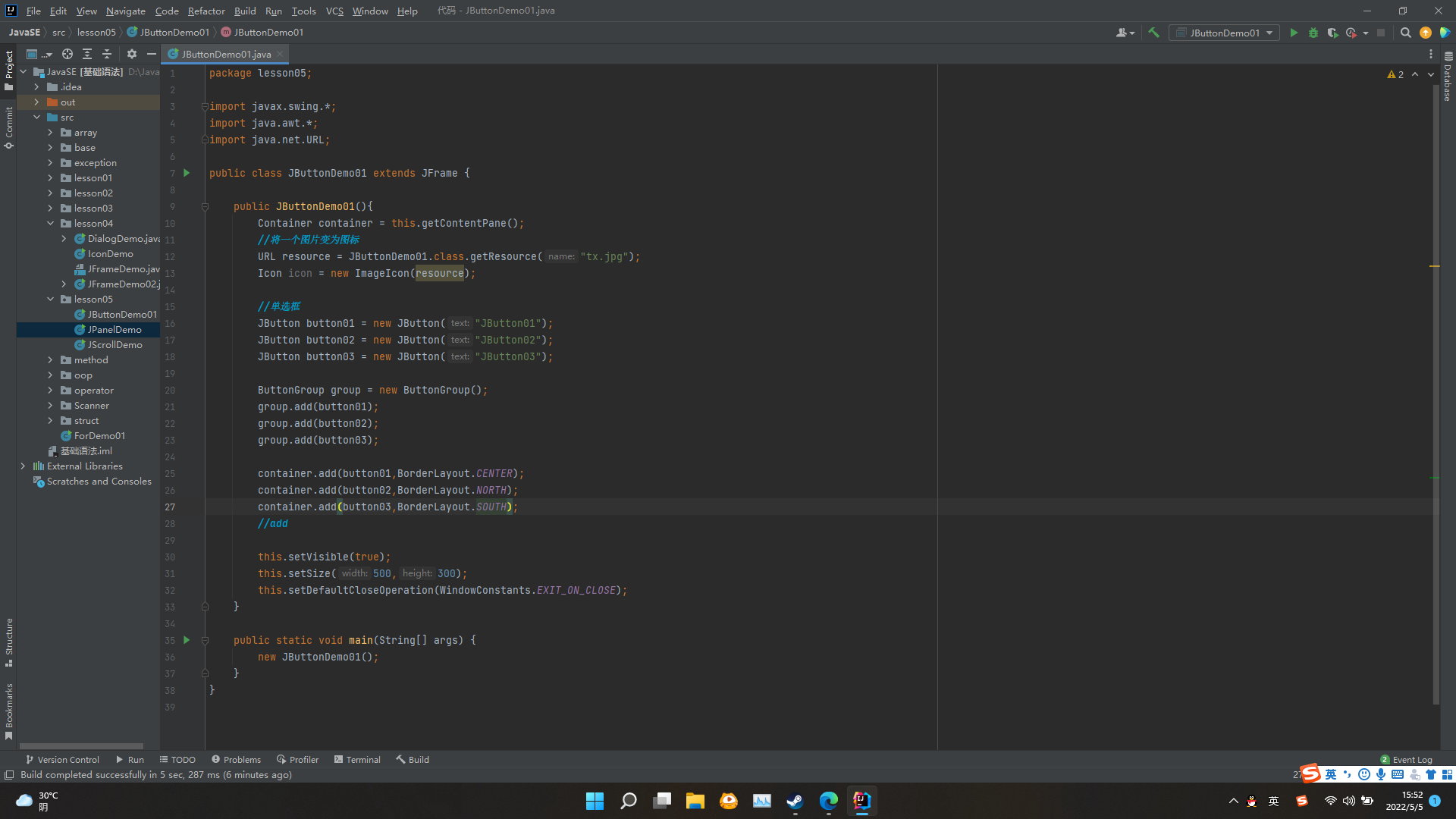Click Collapse All in Project panel
The height and width of the screenshot is (819, 1456).
click(107, 54)
